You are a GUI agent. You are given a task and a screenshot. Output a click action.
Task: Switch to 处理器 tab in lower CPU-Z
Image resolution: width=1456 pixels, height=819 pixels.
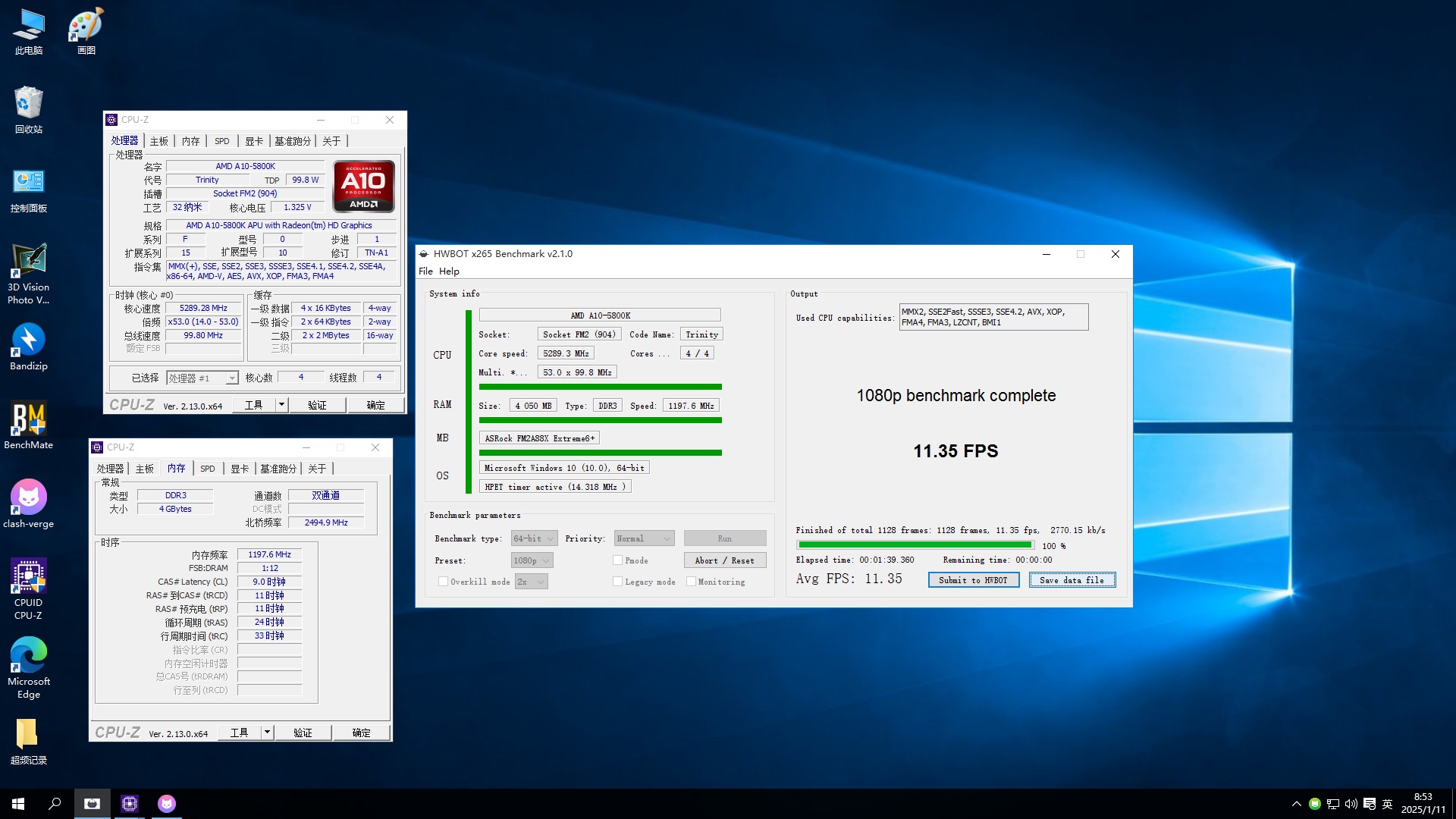click(x=111, y=469)
